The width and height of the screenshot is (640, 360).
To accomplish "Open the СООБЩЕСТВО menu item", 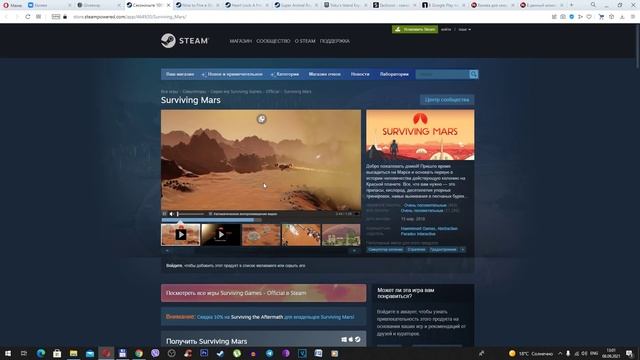I will tap(273, 41).
